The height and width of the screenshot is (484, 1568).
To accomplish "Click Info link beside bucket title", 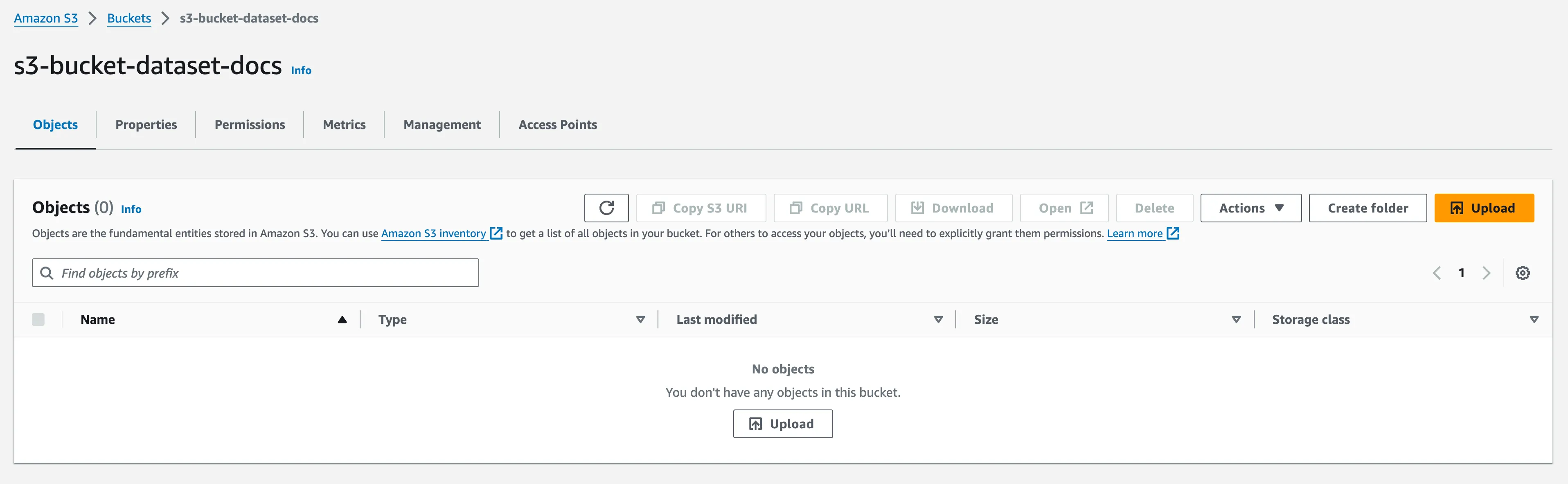I will [x=301, y=70].
